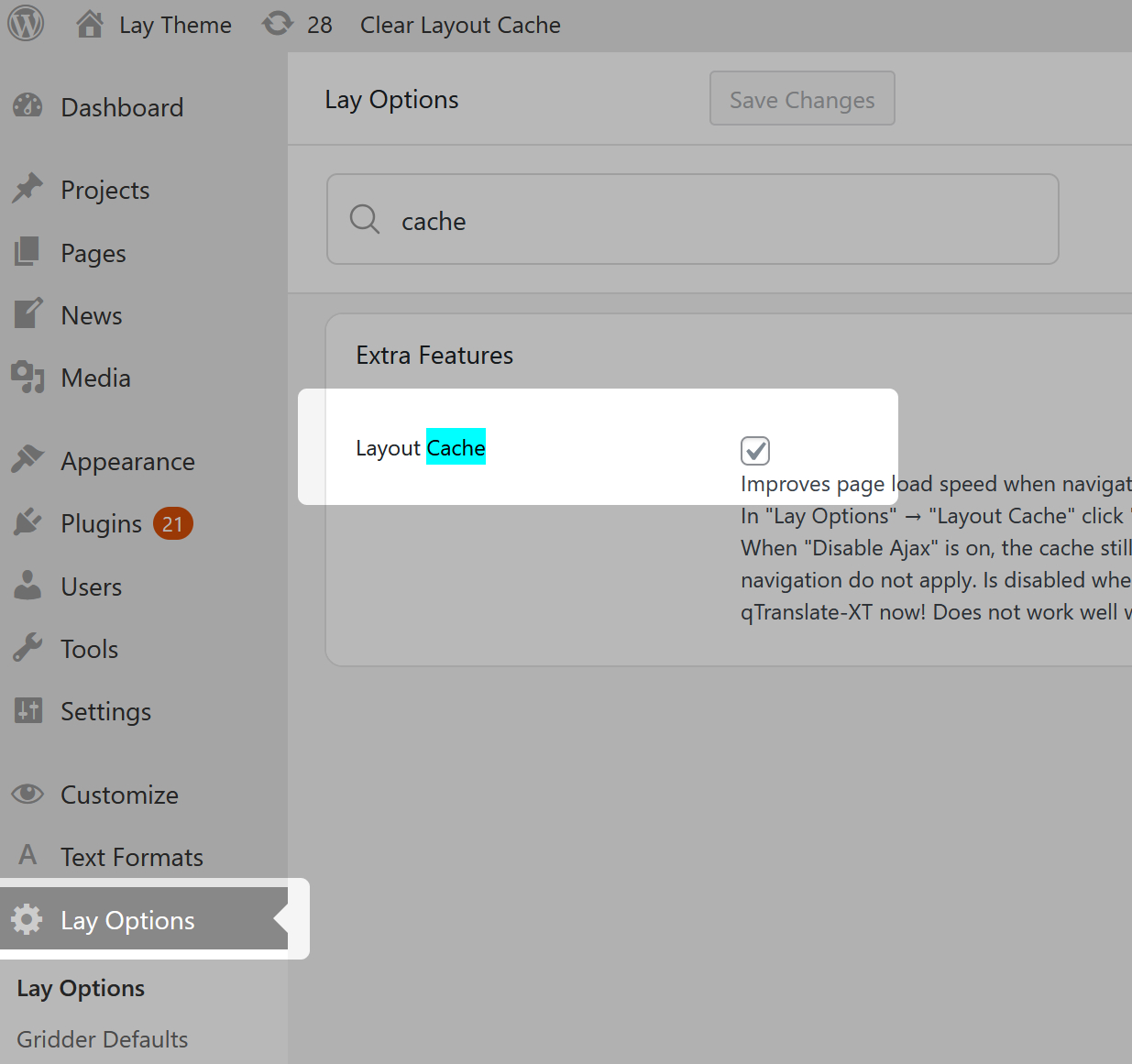Click the Plugins plug icon

(27, 523)
